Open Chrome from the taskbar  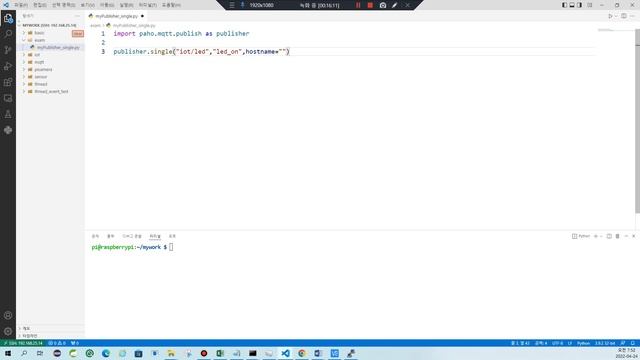(302, 353)
